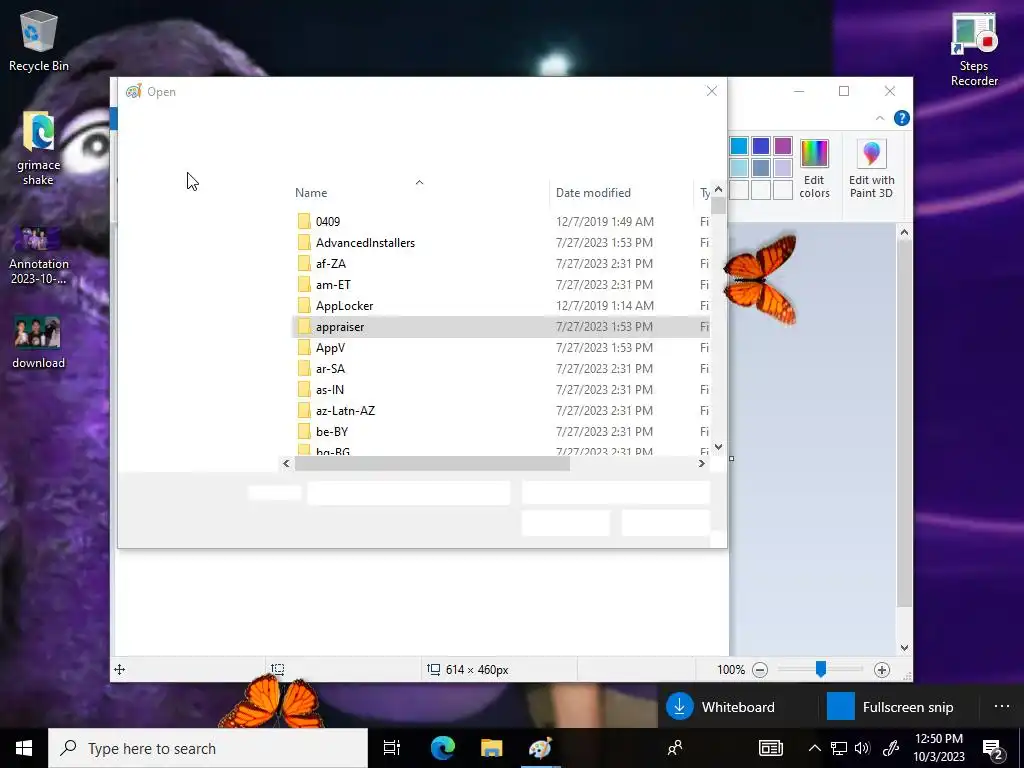
Task: Open Whiteboard from the ink workspace
Action: (721, 707)
